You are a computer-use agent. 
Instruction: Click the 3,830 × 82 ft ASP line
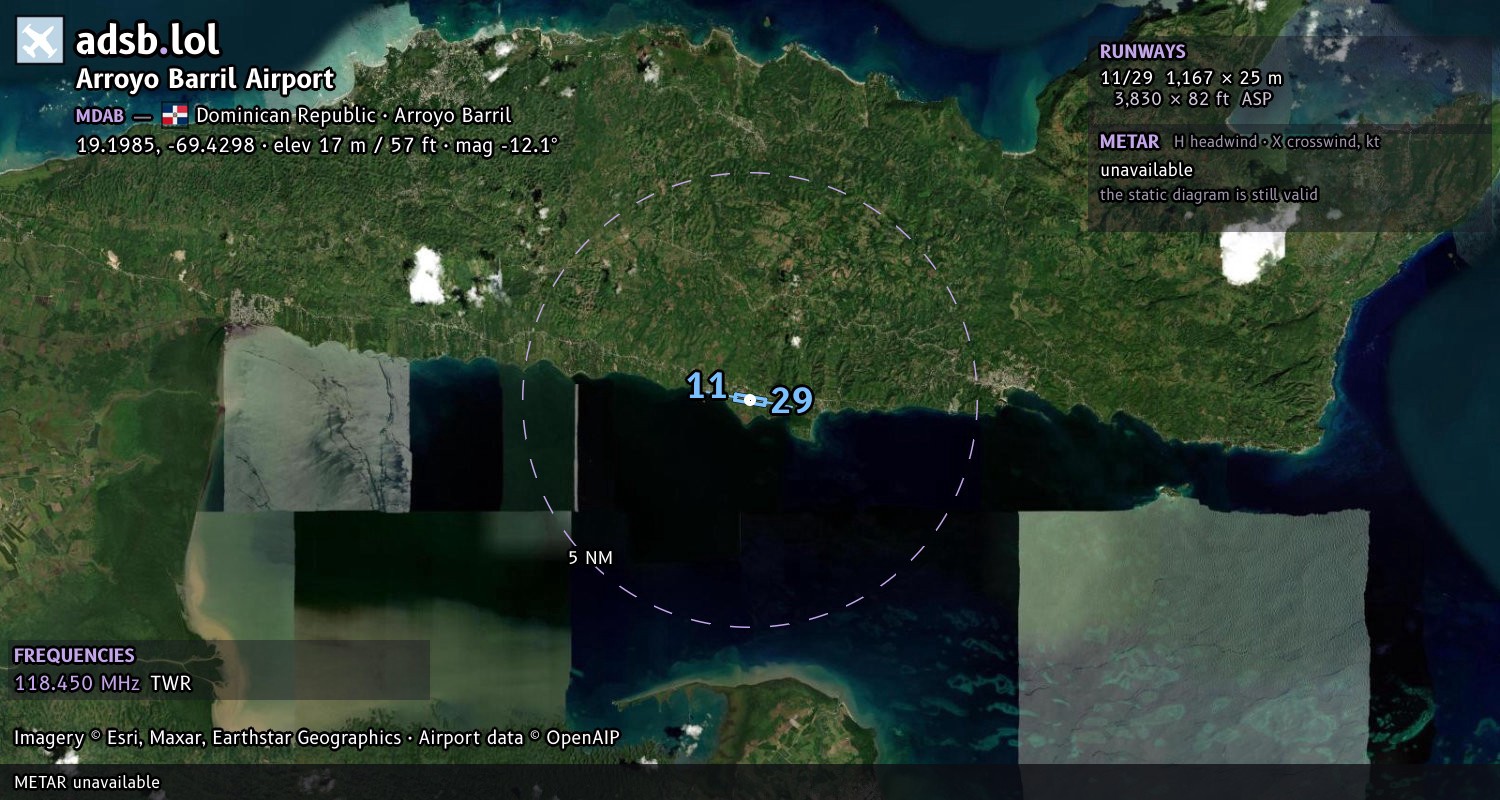coord(1193,99)
